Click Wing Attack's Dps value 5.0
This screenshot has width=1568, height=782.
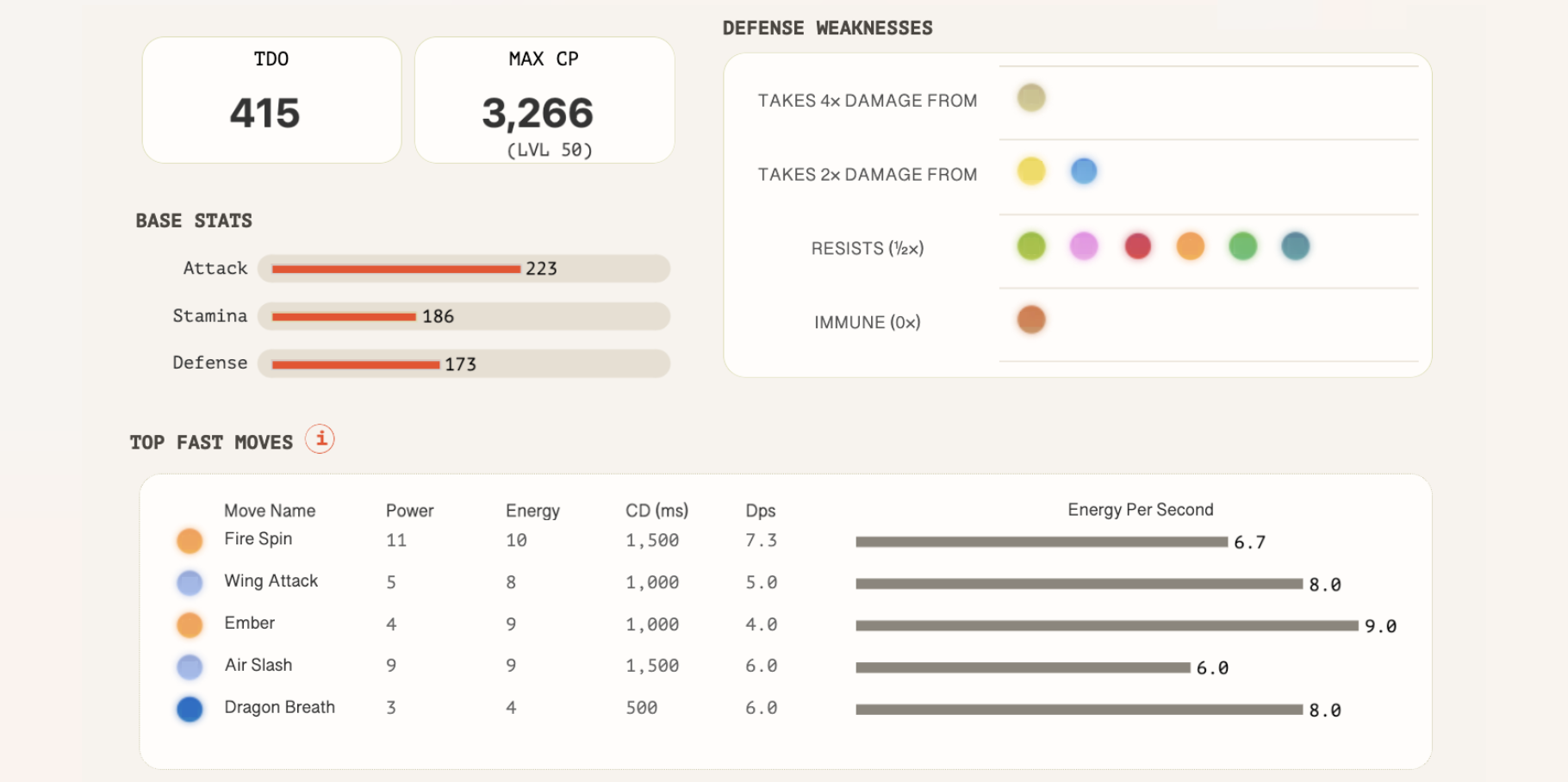click(x=761, y=582)
